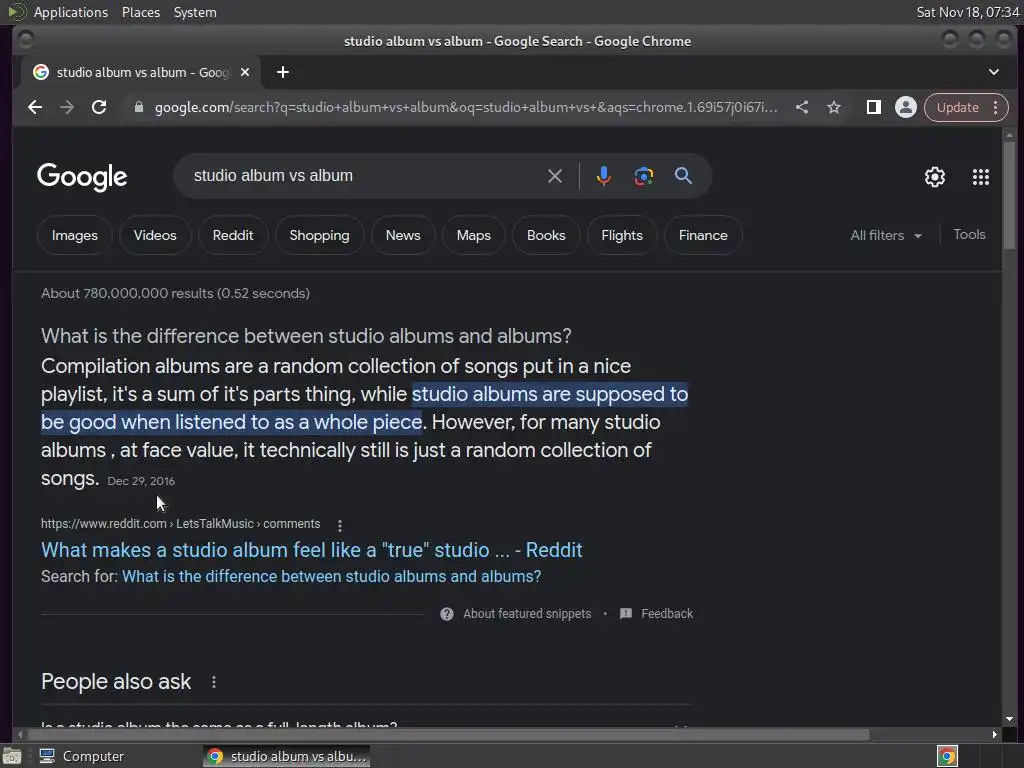The image size is (1024, 768).
Task: Filter results by Maps
Action: click(x=473, y=235)
